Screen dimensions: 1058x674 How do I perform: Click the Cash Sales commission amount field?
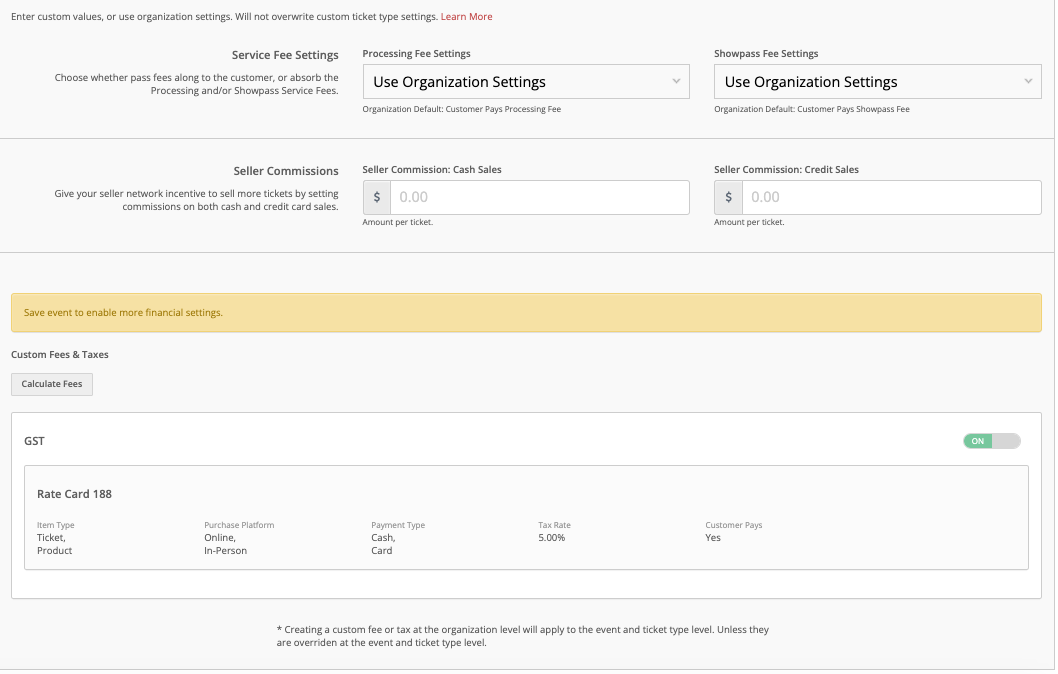[539, 197]
